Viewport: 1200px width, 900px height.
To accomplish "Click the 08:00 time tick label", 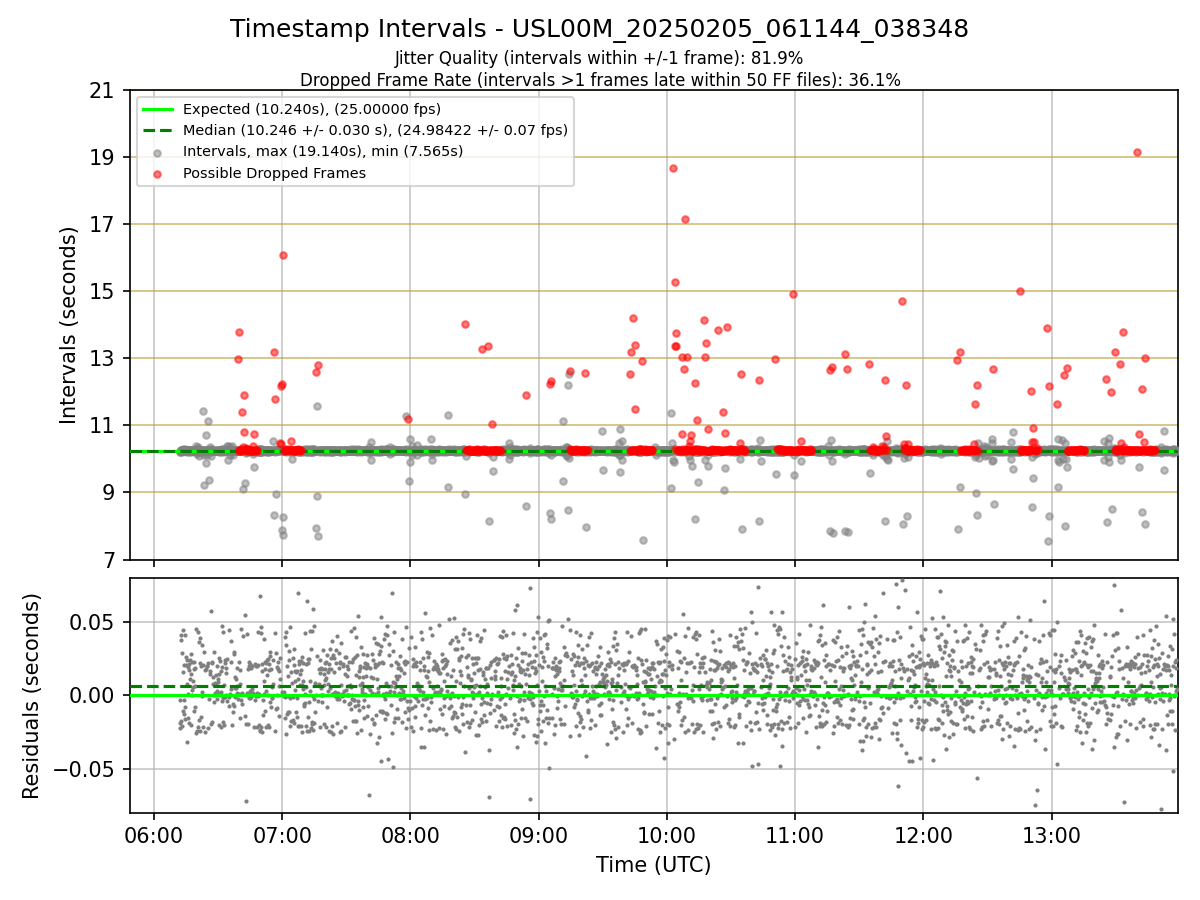I will pyautogui.click(x=410, y=834).
